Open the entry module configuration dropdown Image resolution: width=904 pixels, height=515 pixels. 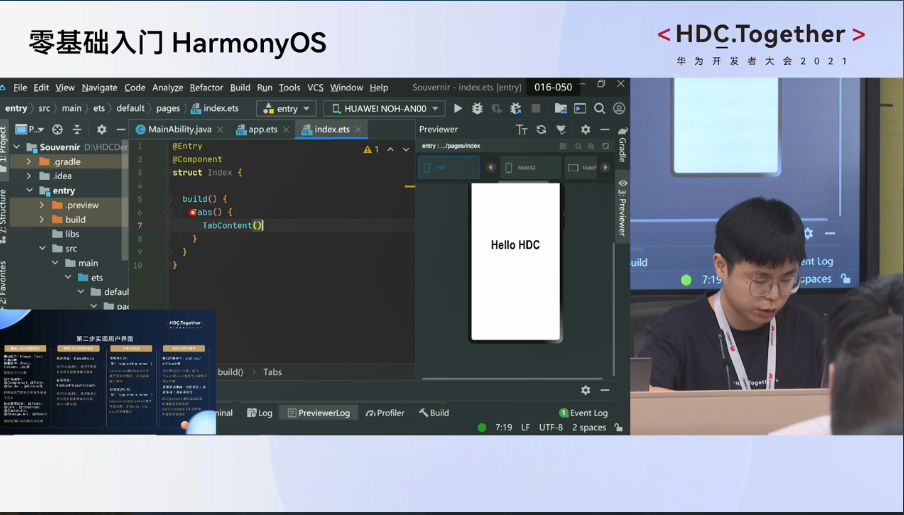[286, 108]
